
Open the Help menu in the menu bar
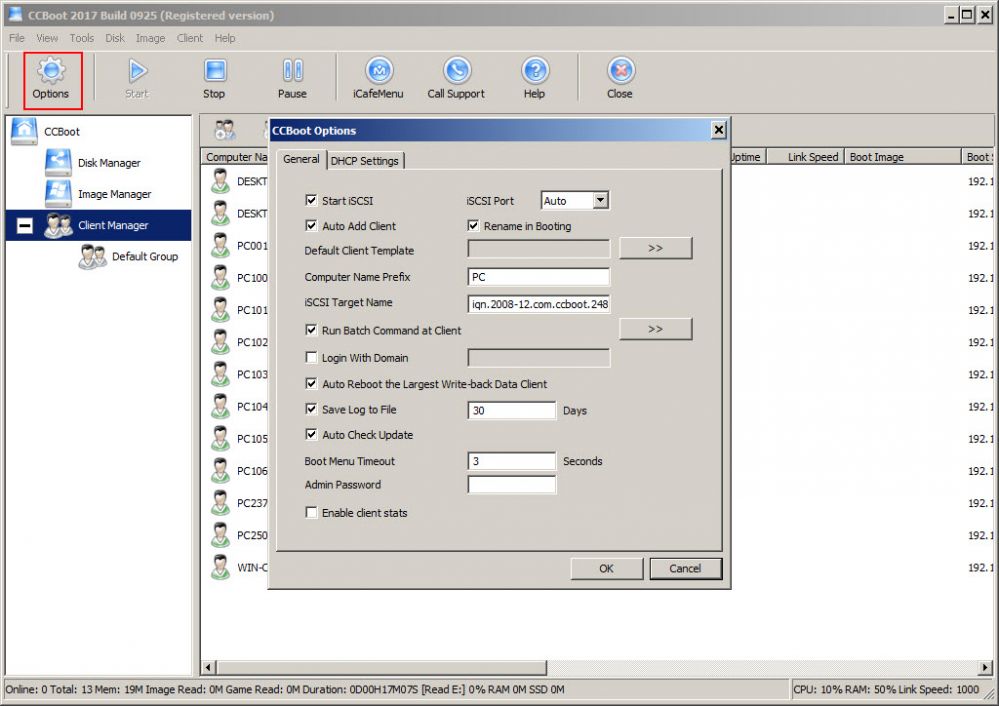click(x=225, y=38)
